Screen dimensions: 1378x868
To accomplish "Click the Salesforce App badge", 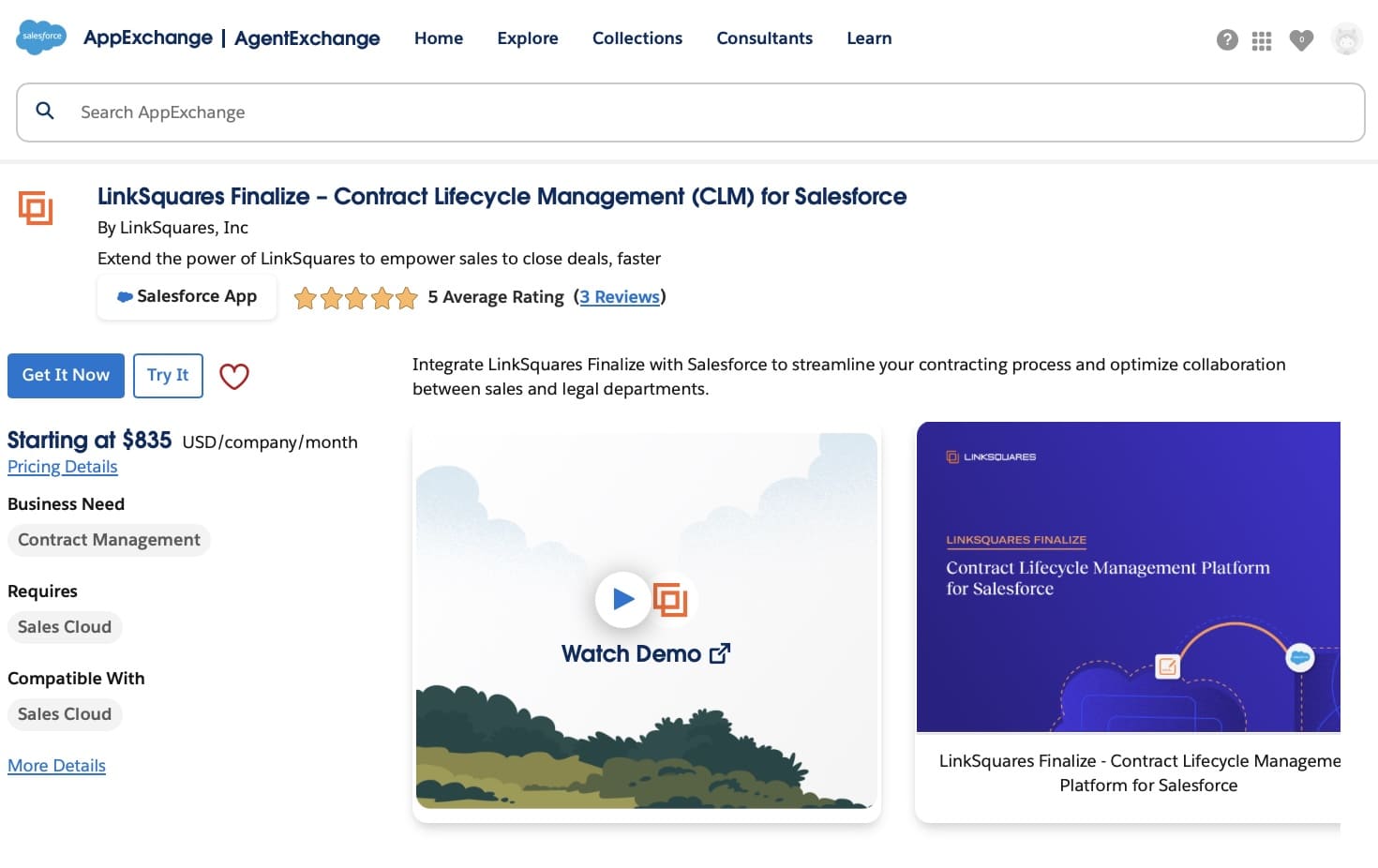I will coord(186,296).
